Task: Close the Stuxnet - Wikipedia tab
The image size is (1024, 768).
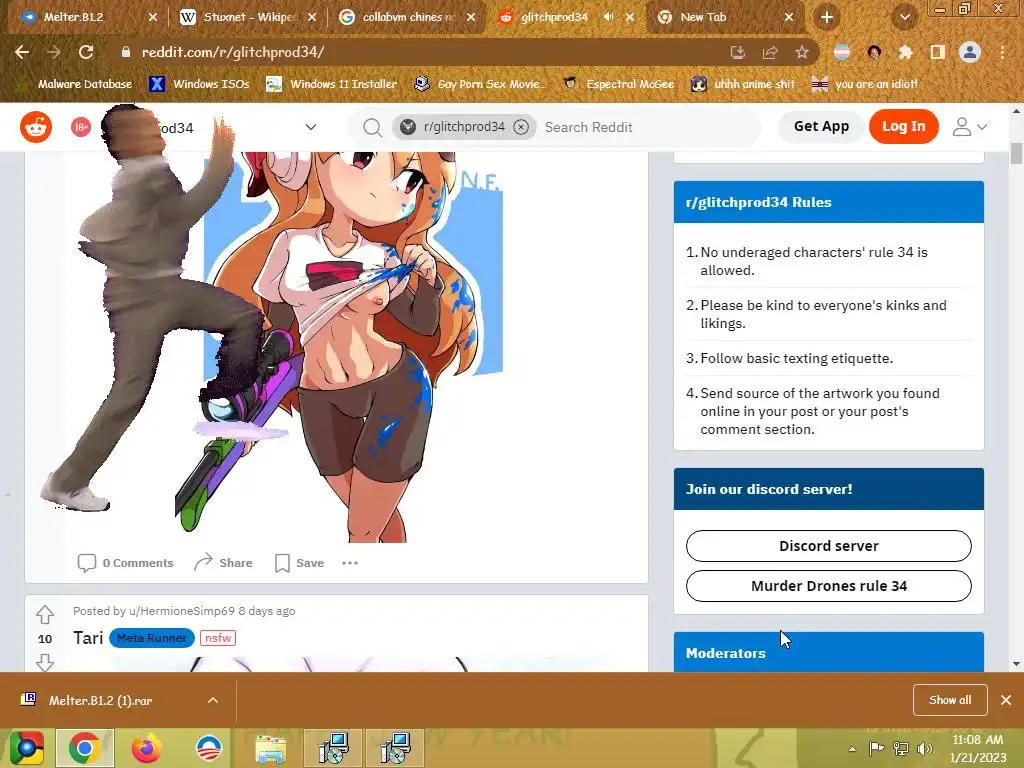Action: click(x=312, y=18)
